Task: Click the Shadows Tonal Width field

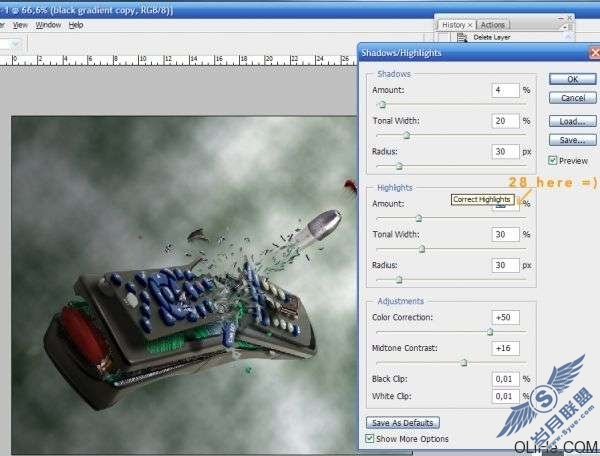Action: pyautogui.click(x=505, y=121)
